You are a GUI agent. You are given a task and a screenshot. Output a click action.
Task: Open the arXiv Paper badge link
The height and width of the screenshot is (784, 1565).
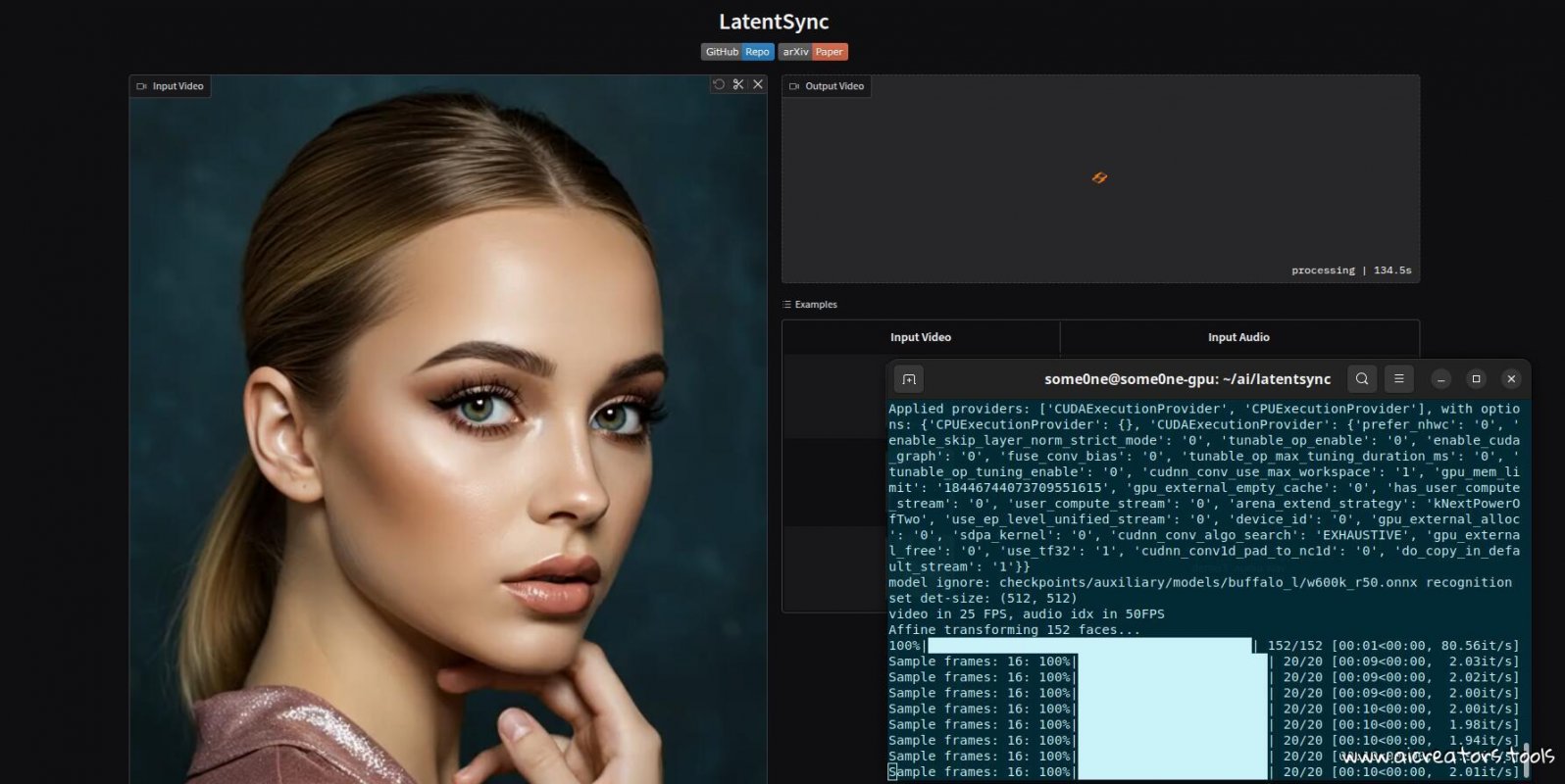click(813, 52)
